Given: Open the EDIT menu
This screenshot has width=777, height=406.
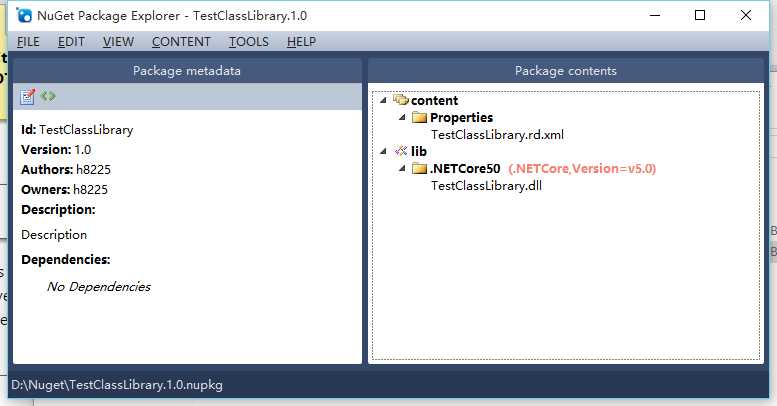Looking at the screenshot, I should coord(71,42).
